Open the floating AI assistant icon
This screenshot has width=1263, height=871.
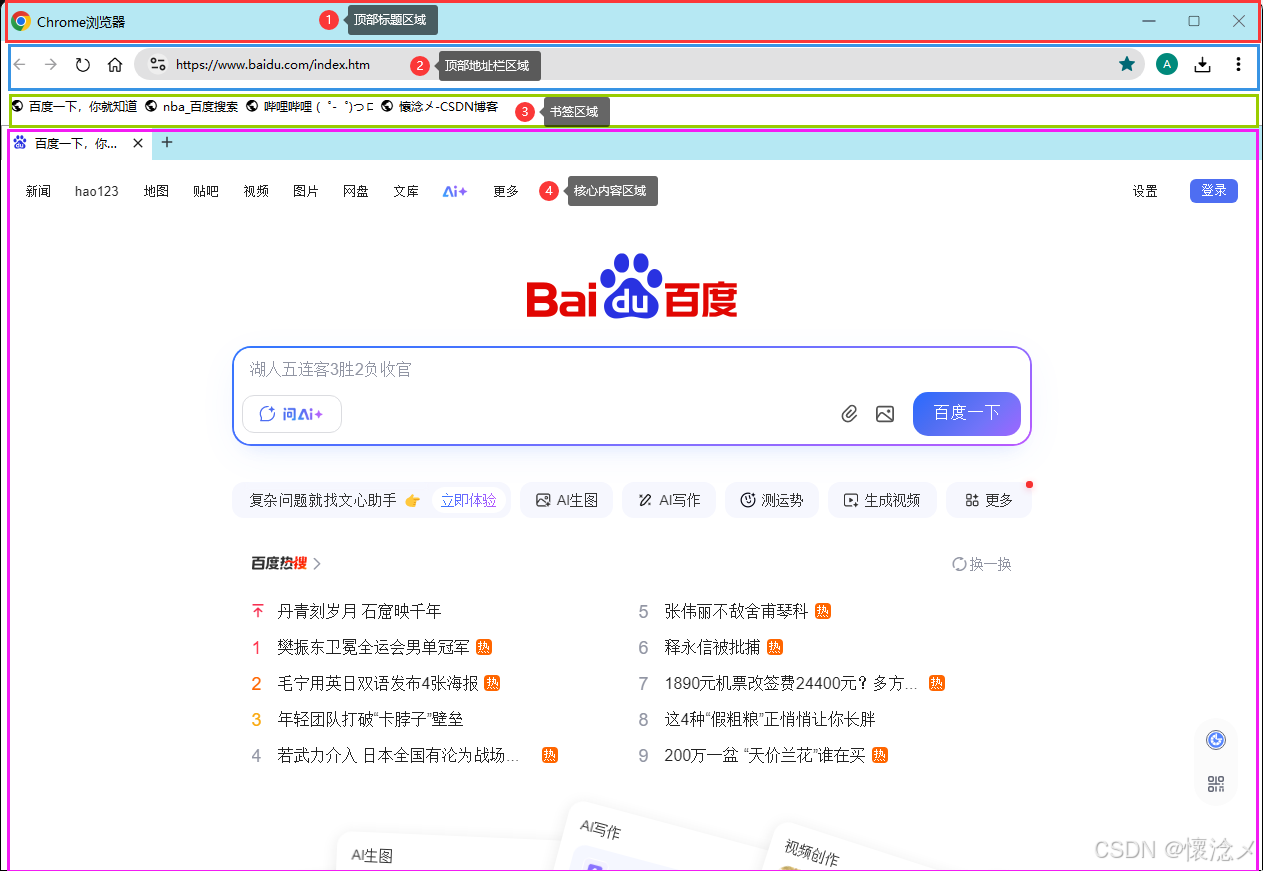click(1216, 740)
